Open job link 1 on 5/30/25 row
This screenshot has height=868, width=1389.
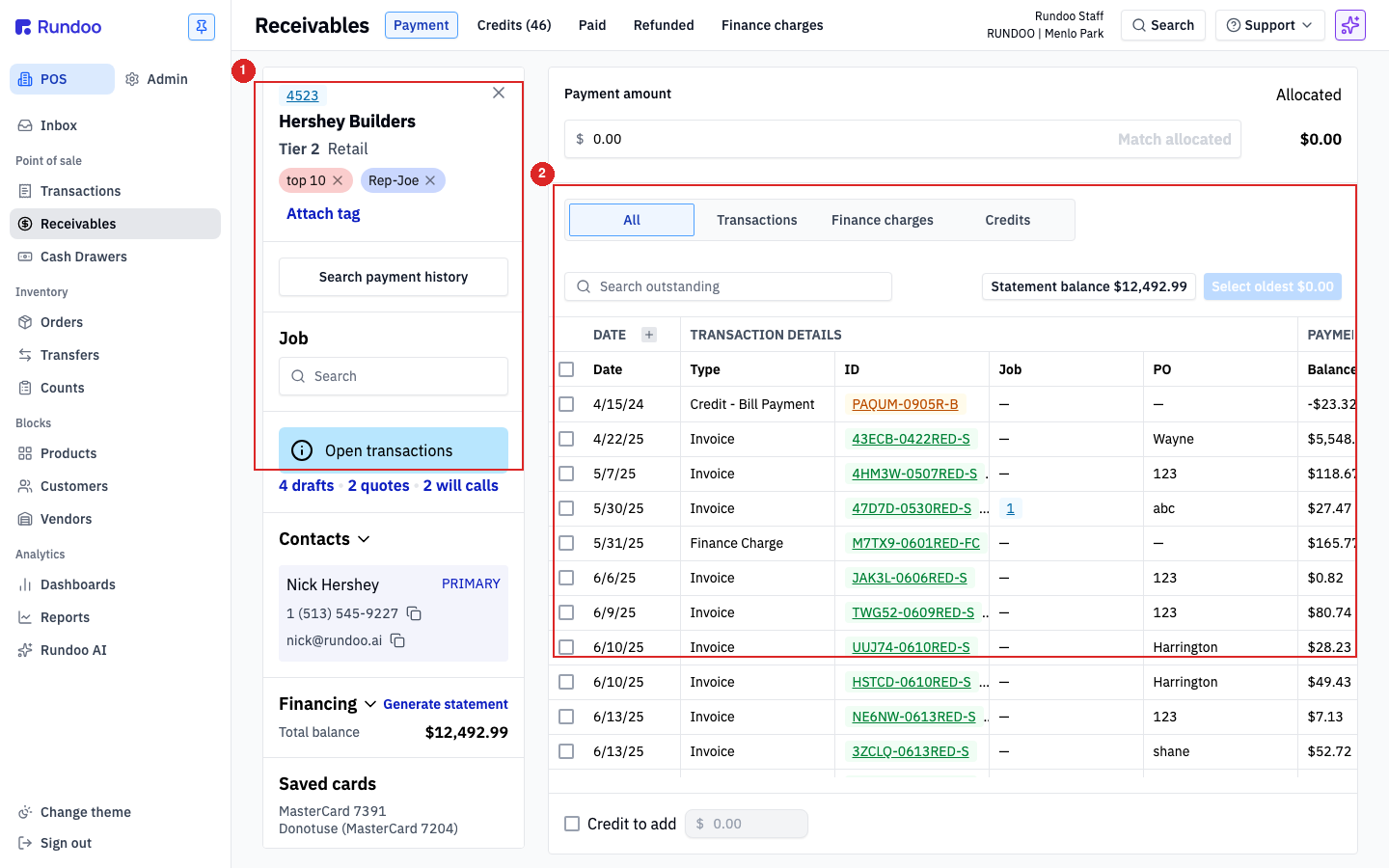1010,508
